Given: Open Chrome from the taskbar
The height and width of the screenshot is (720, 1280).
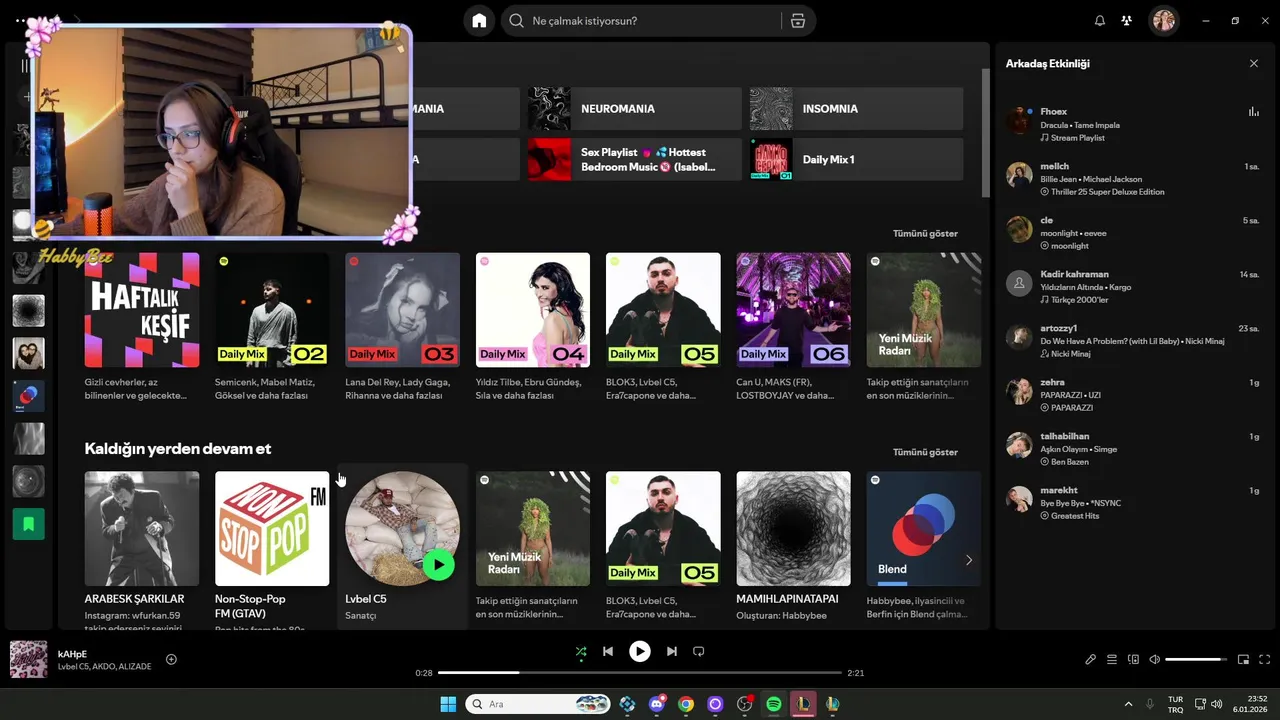Looking at the screenshot, I should 685,704.
